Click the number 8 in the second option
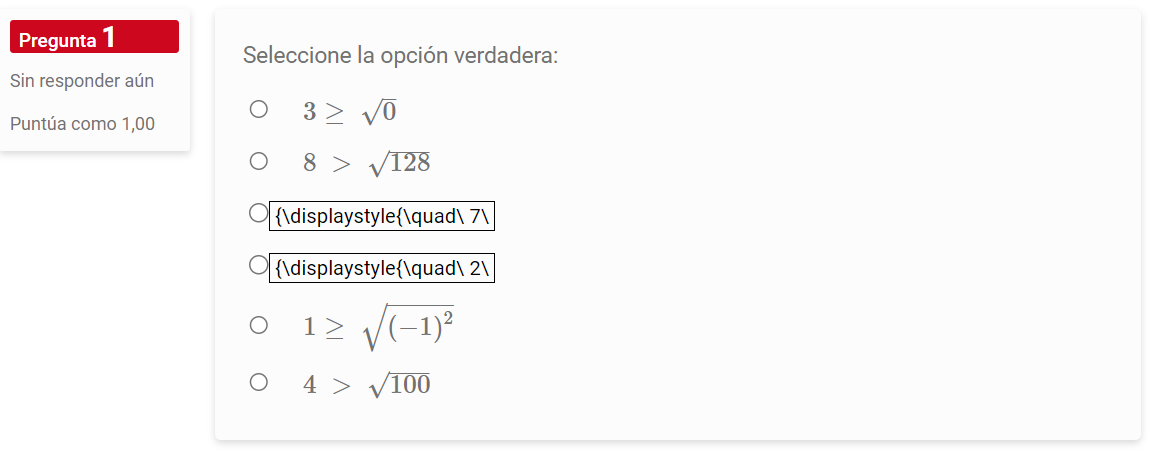 click(x=310, y=163)
